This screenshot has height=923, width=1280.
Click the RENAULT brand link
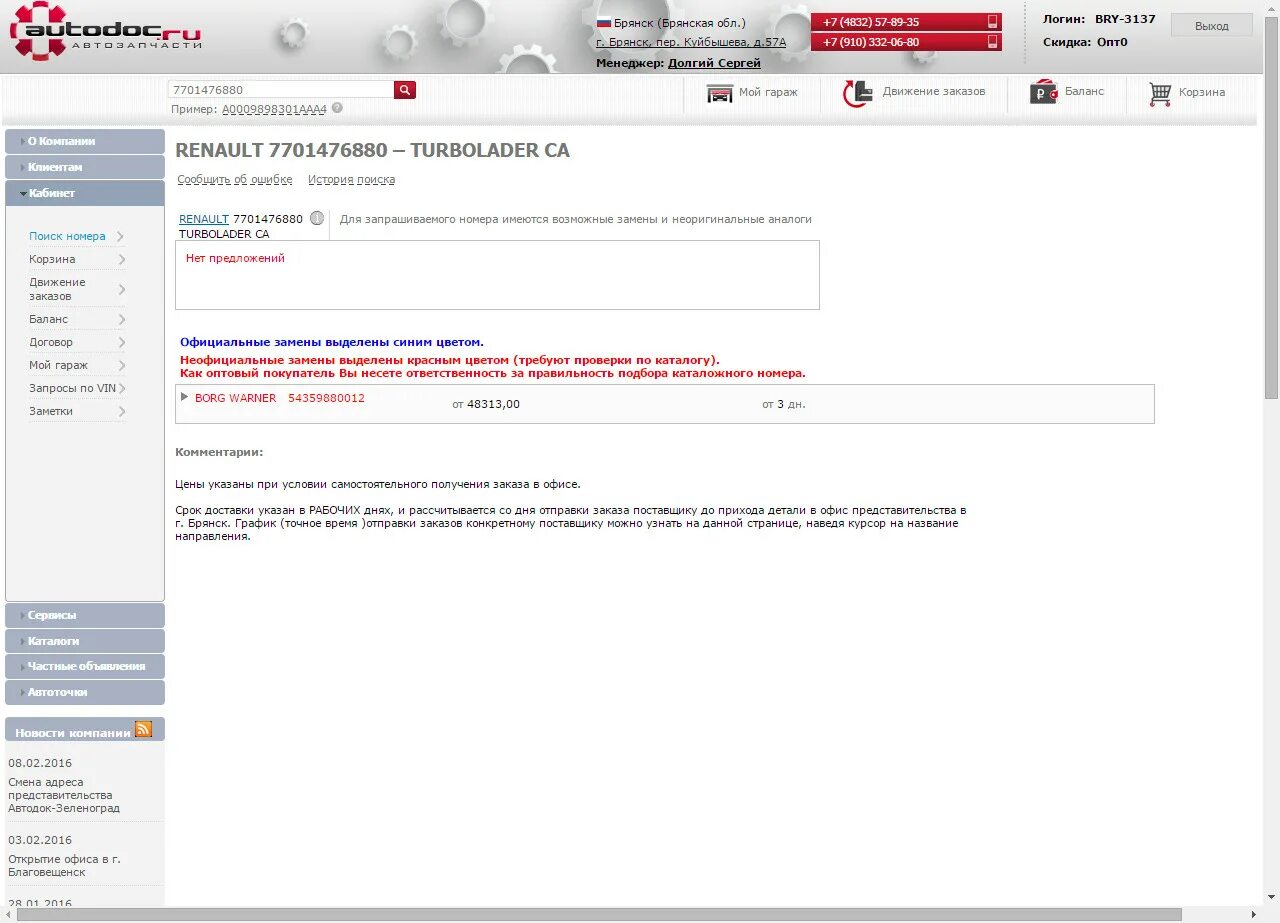[x=204, y=219]
